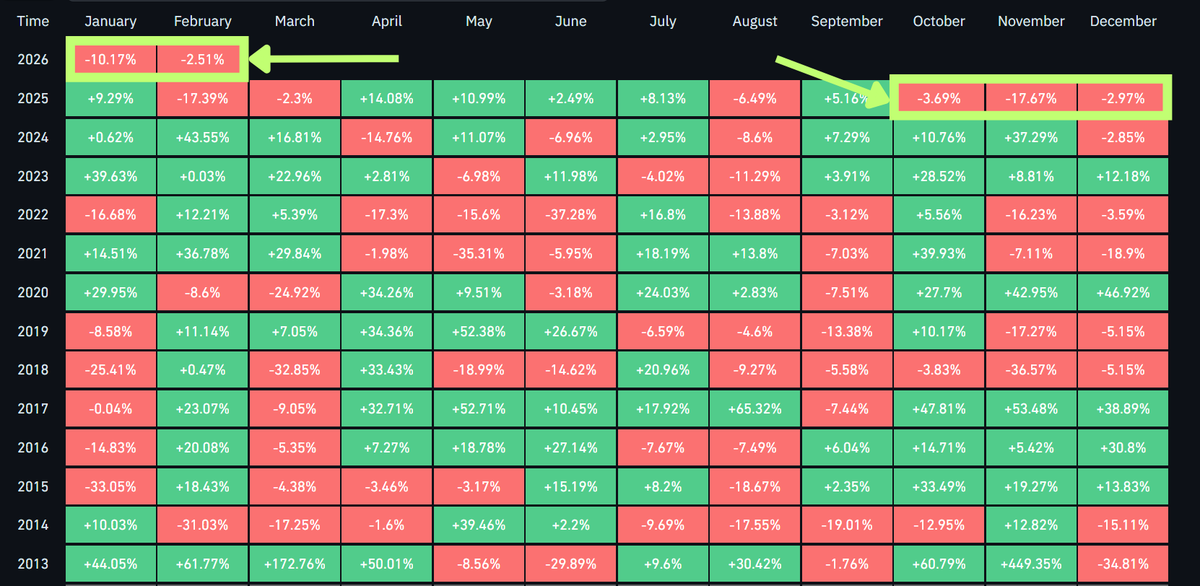
Task: Select the 2023 January cell +39.63%
Action: tap(110, 176)
